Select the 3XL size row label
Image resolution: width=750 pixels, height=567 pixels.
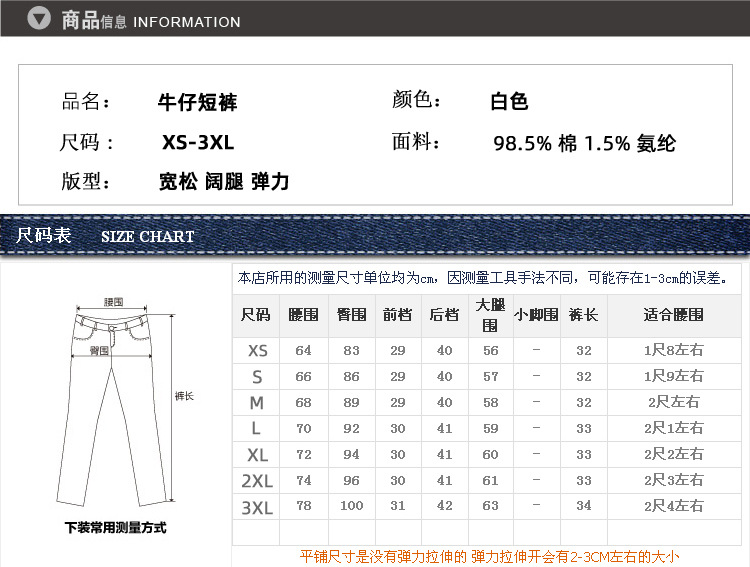pyautogui.click(x=257, y=508)
